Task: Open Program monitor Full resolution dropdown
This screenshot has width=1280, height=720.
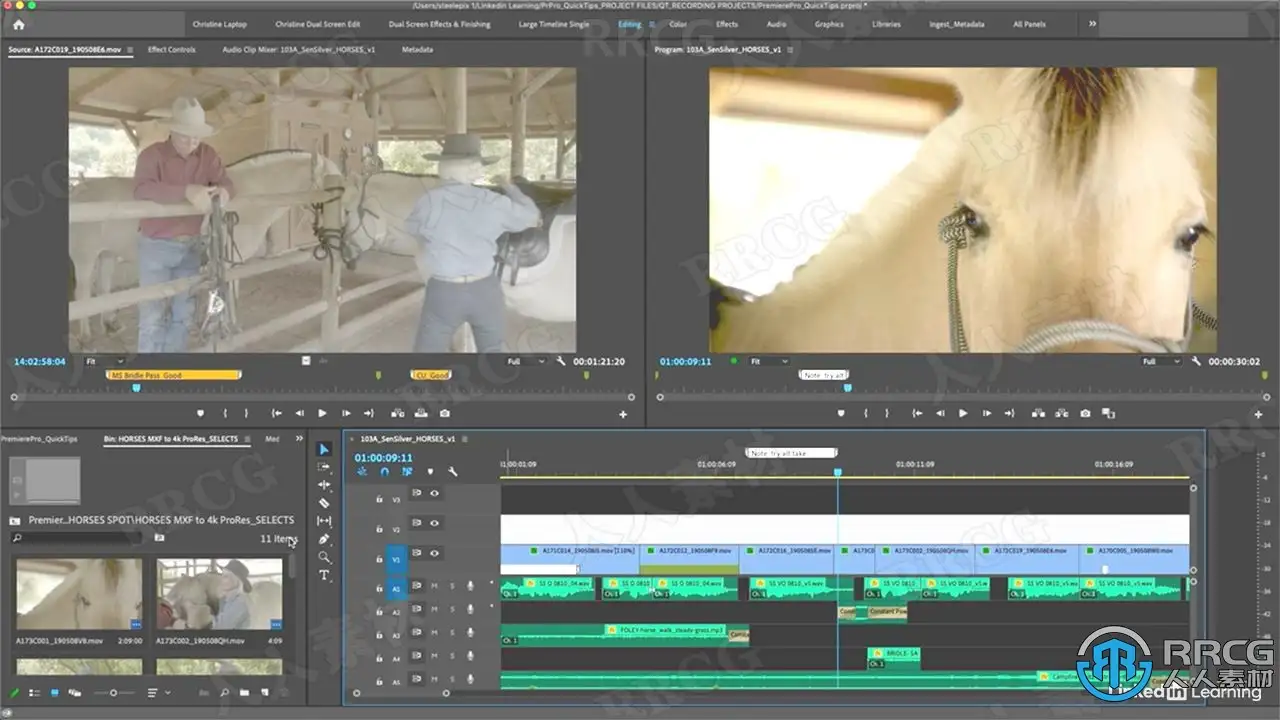Action: click(x=1161, y=361)
